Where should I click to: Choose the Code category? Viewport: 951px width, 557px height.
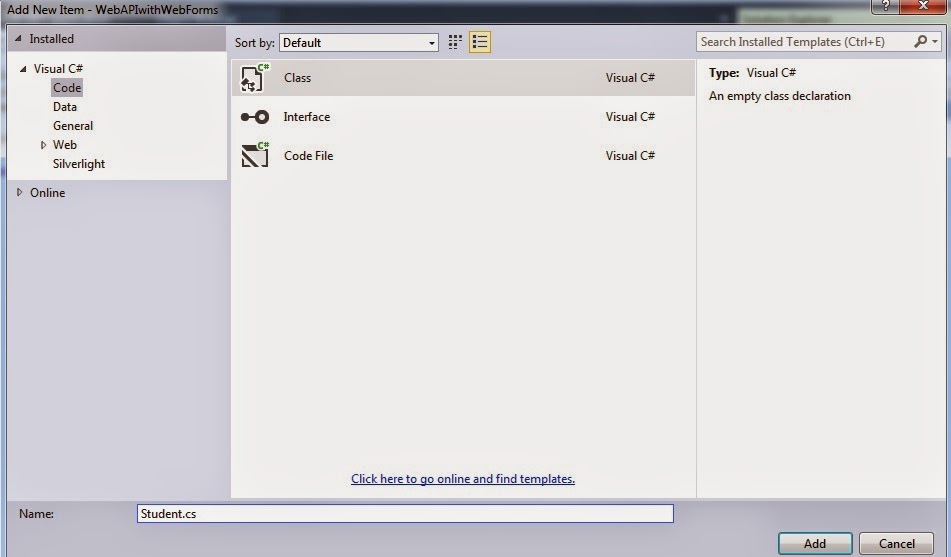(67, 88)
